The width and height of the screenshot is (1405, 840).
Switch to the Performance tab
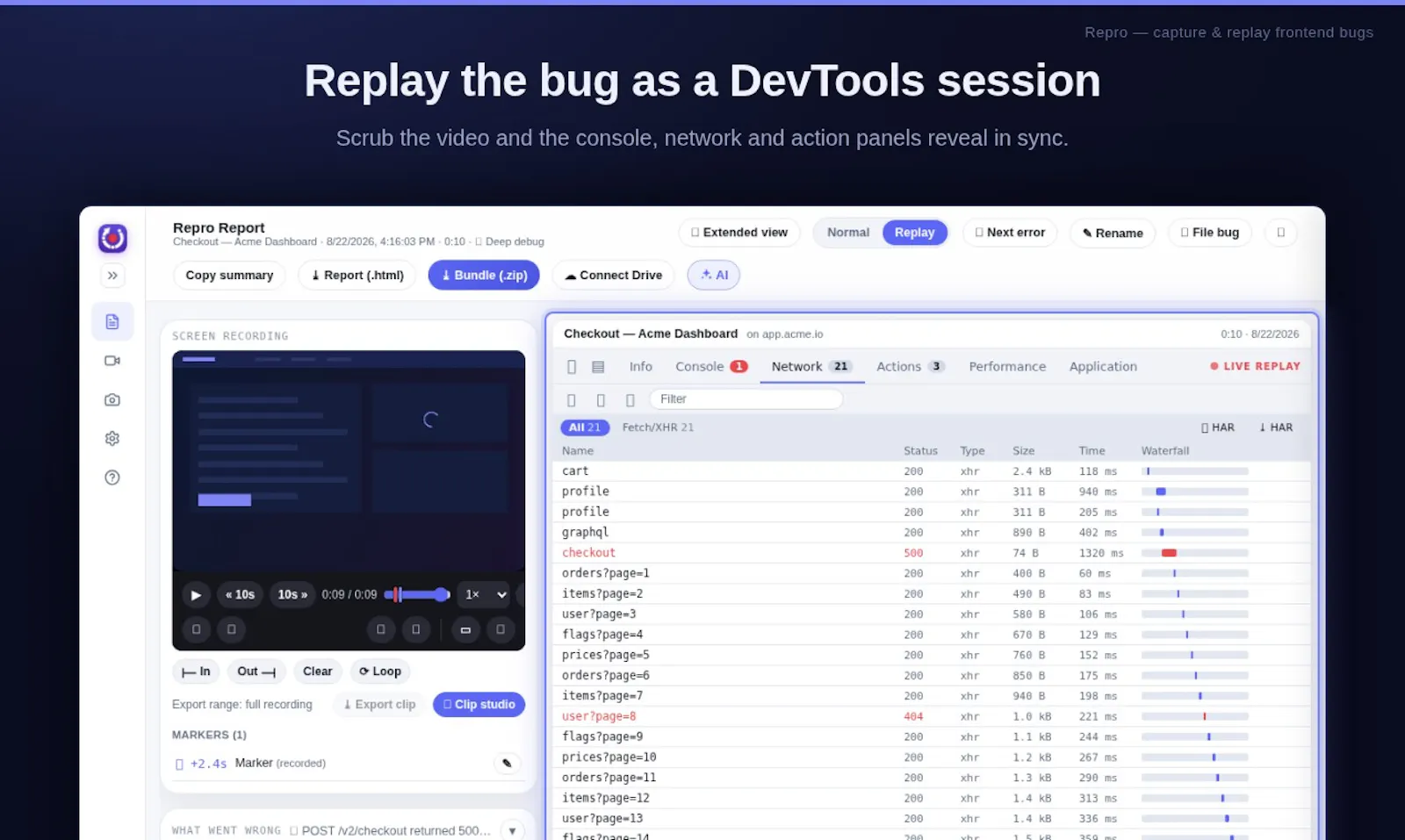1007,367
